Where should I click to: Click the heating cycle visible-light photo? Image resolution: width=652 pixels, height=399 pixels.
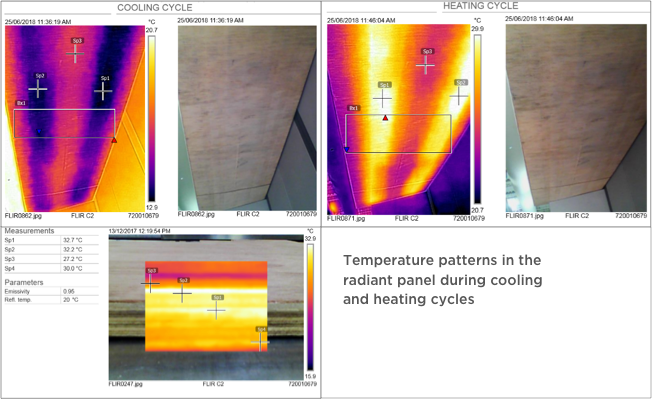click(576, 118)
